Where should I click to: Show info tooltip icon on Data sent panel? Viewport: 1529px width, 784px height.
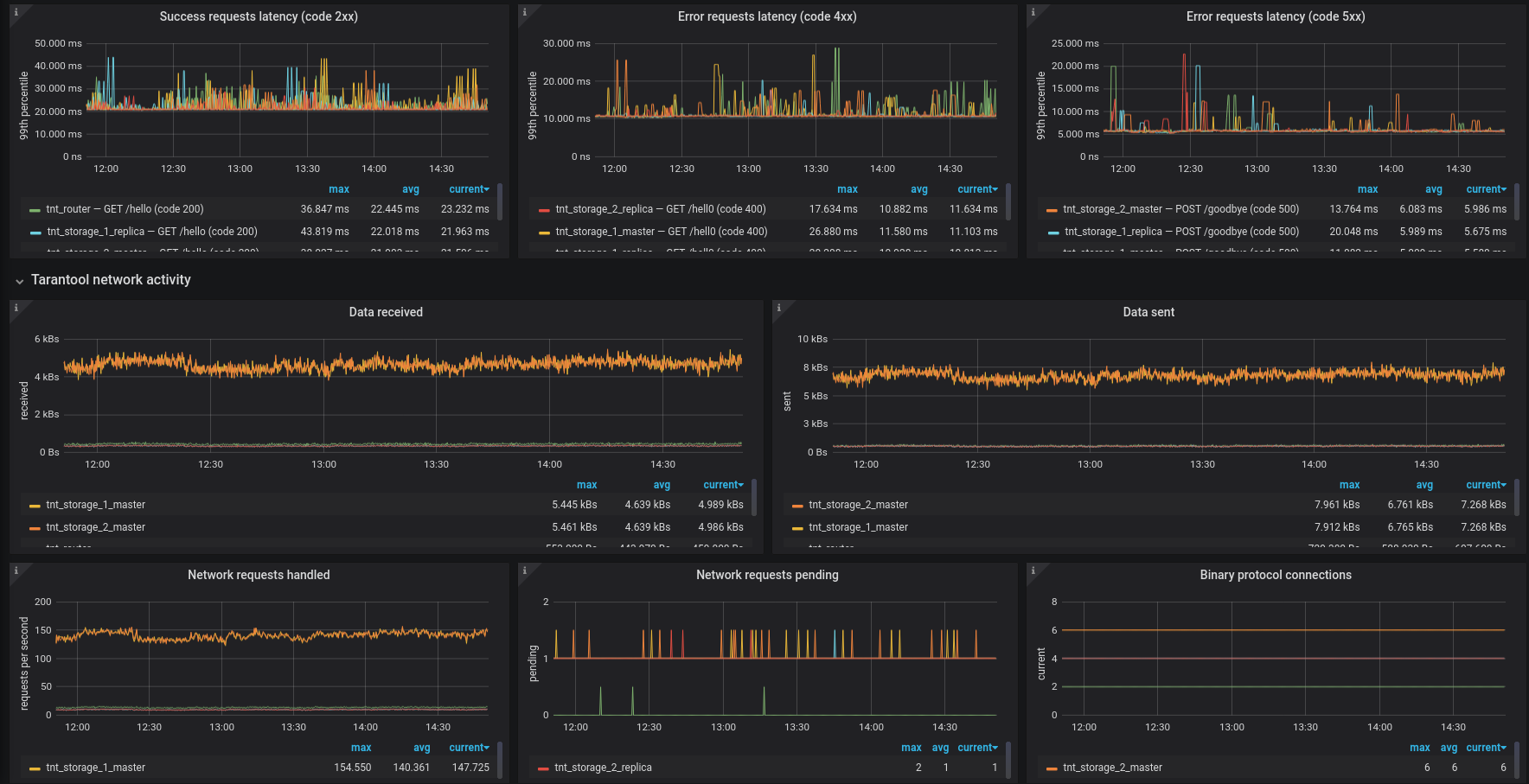point(778,308)
